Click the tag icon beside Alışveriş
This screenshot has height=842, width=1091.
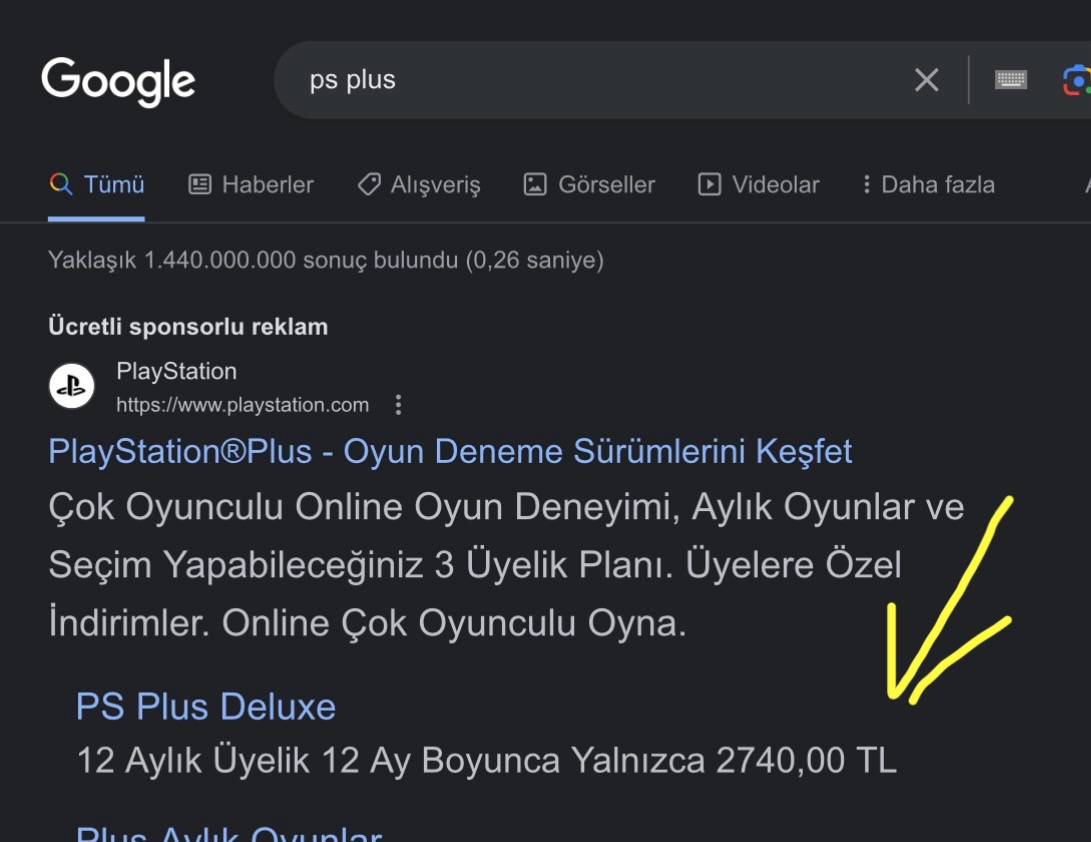pos(369,184)
